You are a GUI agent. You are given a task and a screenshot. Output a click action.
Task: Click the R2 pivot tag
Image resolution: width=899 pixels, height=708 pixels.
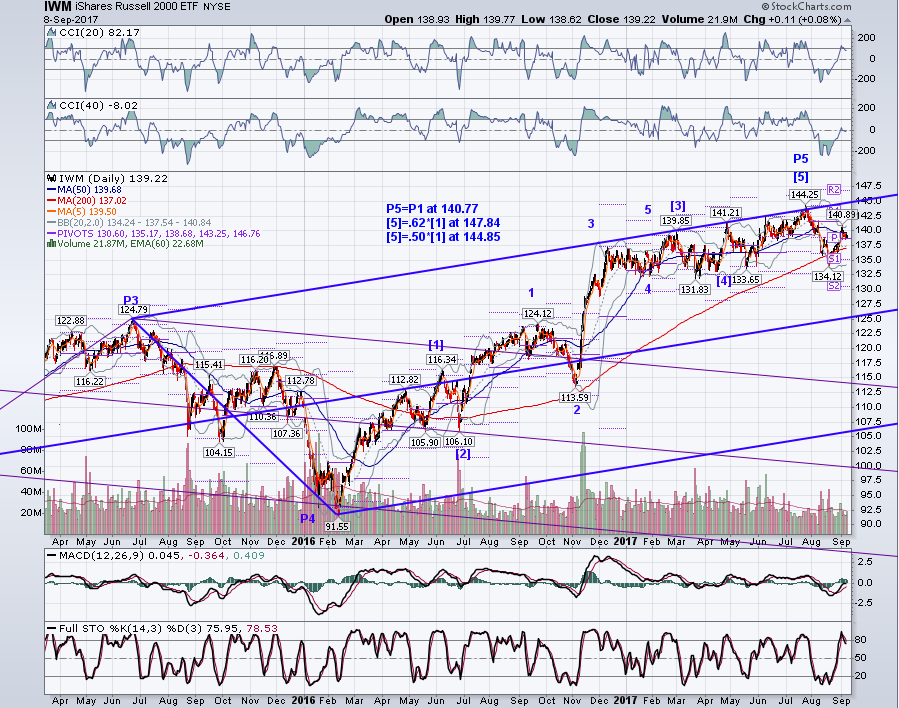coord(834,189)
